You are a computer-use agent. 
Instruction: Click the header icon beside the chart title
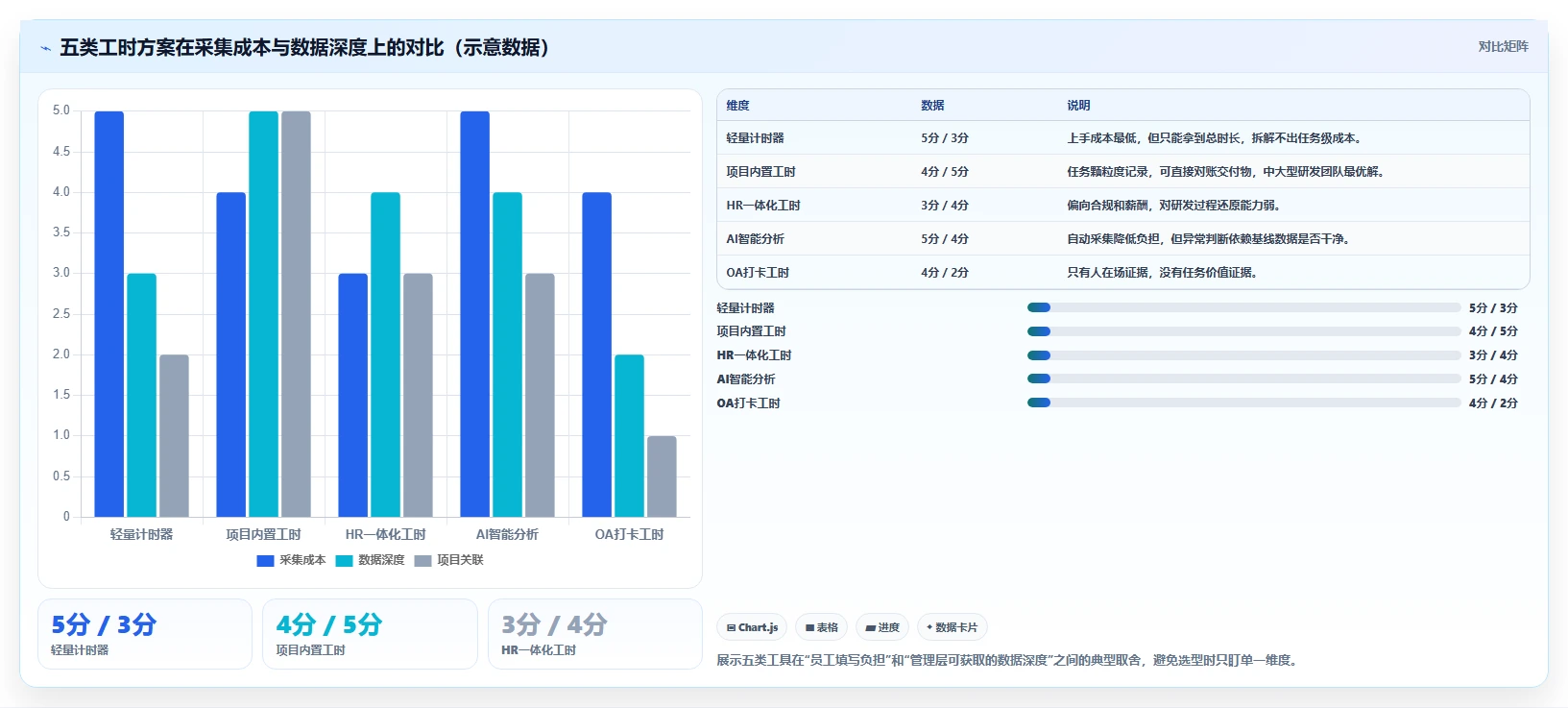click(x=45, y=47)
